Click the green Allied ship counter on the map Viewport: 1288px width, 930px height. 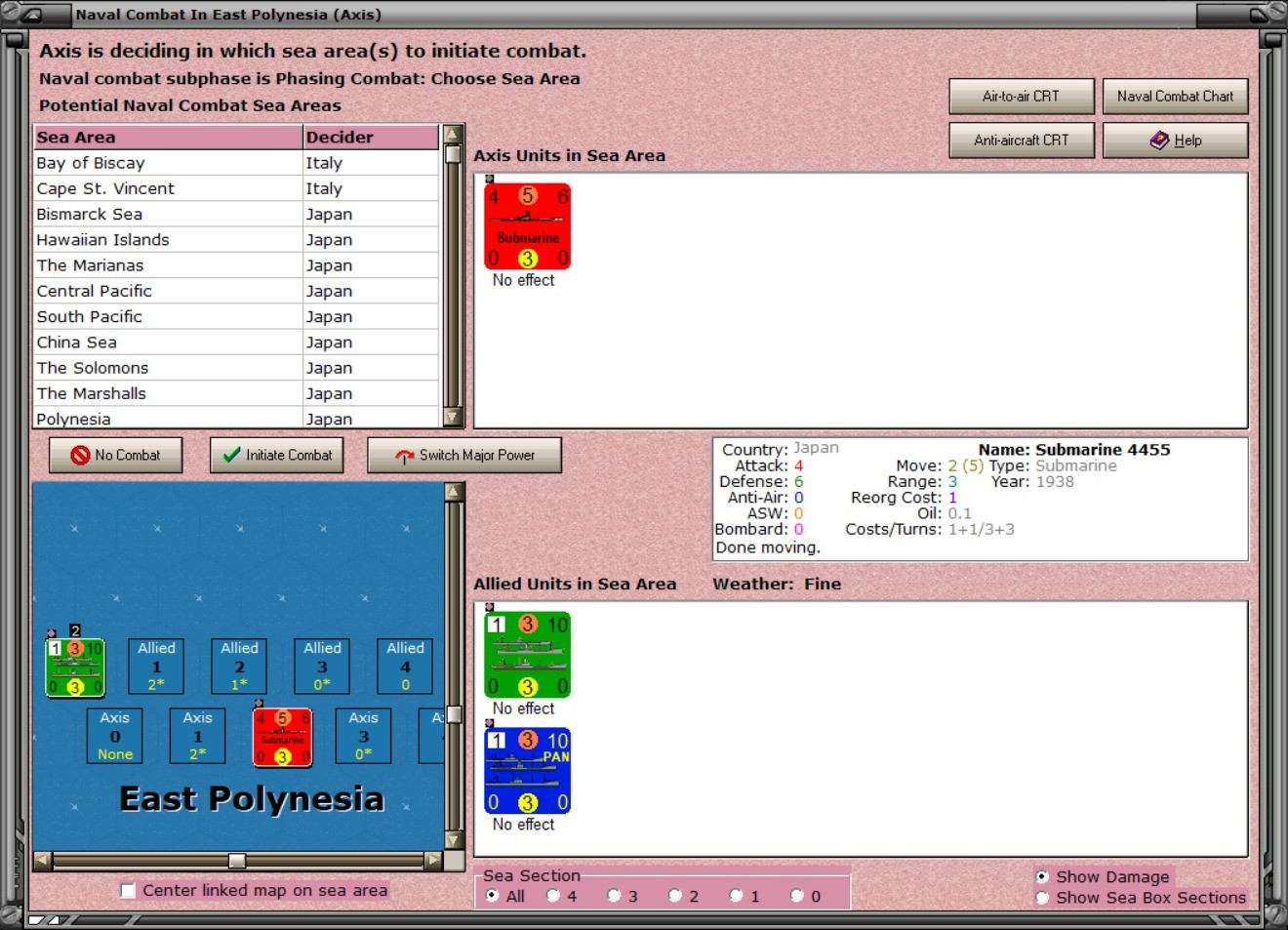click(x=75, y=668)
